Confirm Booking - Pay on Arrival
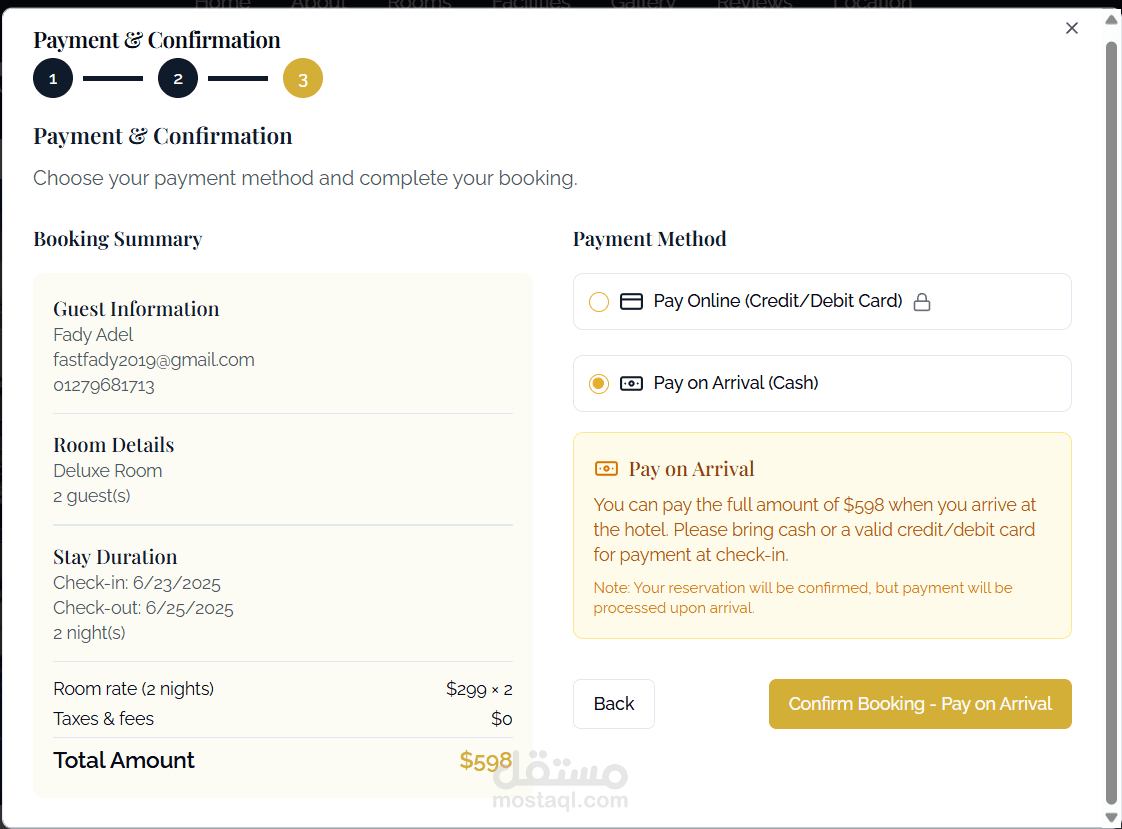The image size is (1122, 829). 920,704
